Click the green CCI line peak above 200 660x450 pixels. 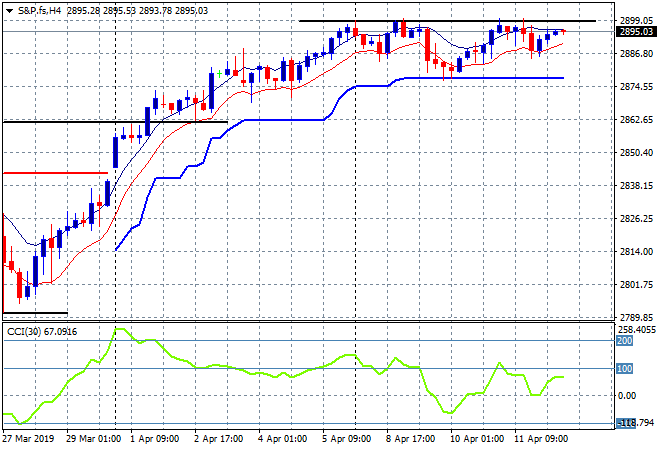[120, 329]
